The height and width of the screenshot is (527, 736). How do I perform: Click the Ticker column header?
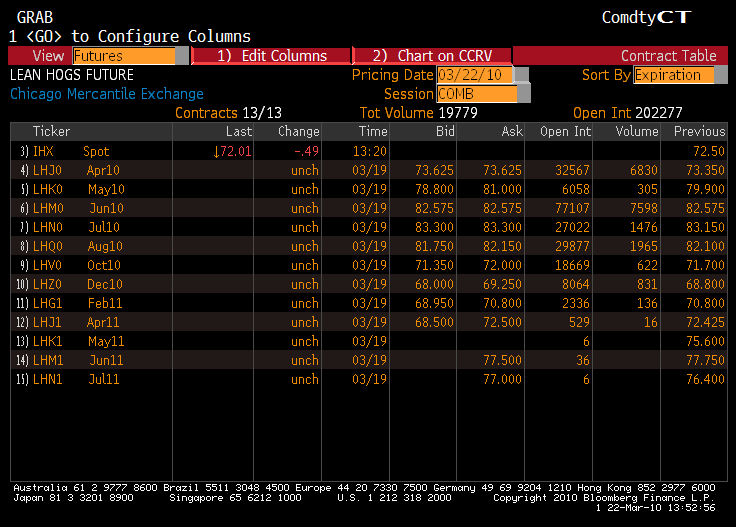pyautogui.click(x=51, y=131)
